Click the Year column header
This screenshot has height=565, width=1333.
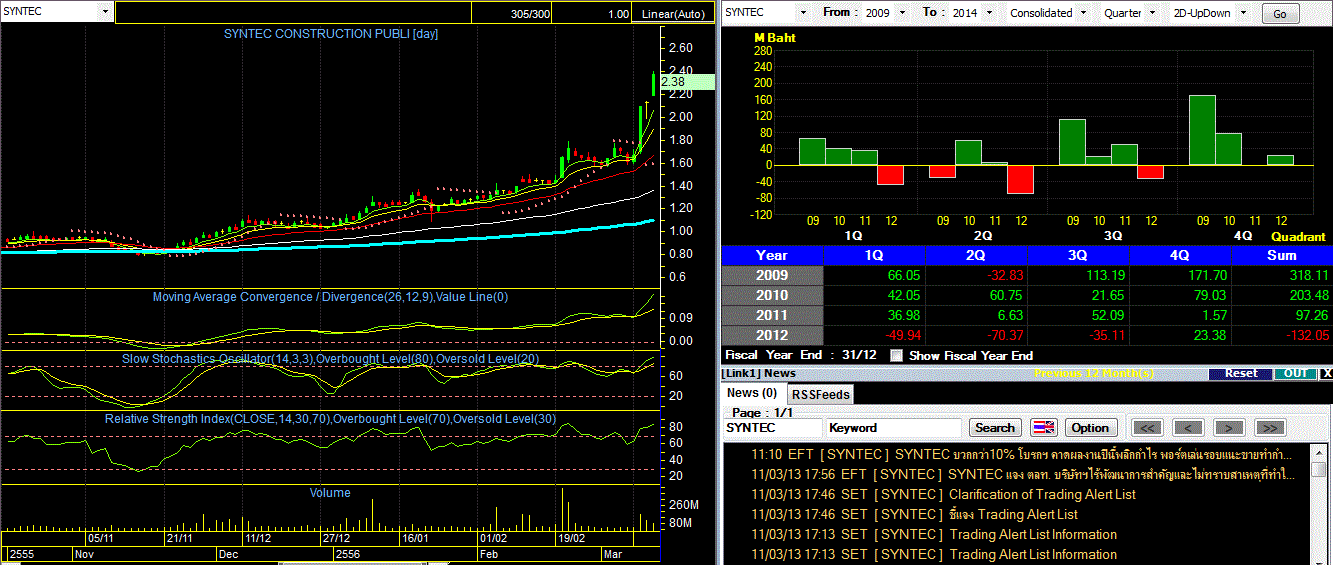click(x=772, y=255)
